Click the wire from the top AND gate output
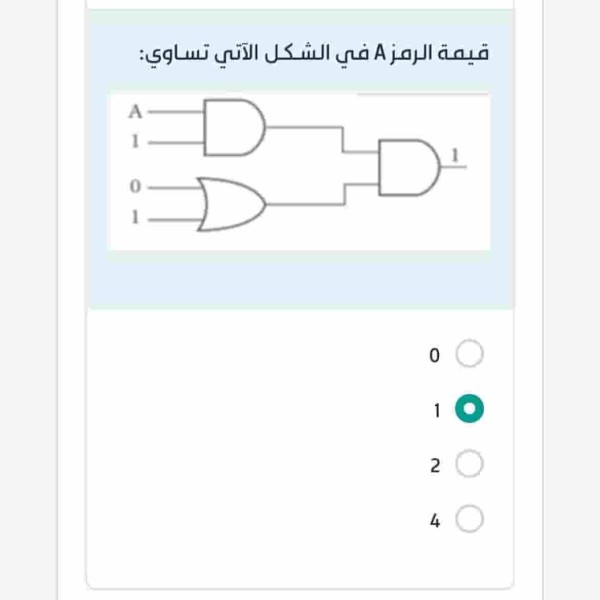 [x=306, y=127]
